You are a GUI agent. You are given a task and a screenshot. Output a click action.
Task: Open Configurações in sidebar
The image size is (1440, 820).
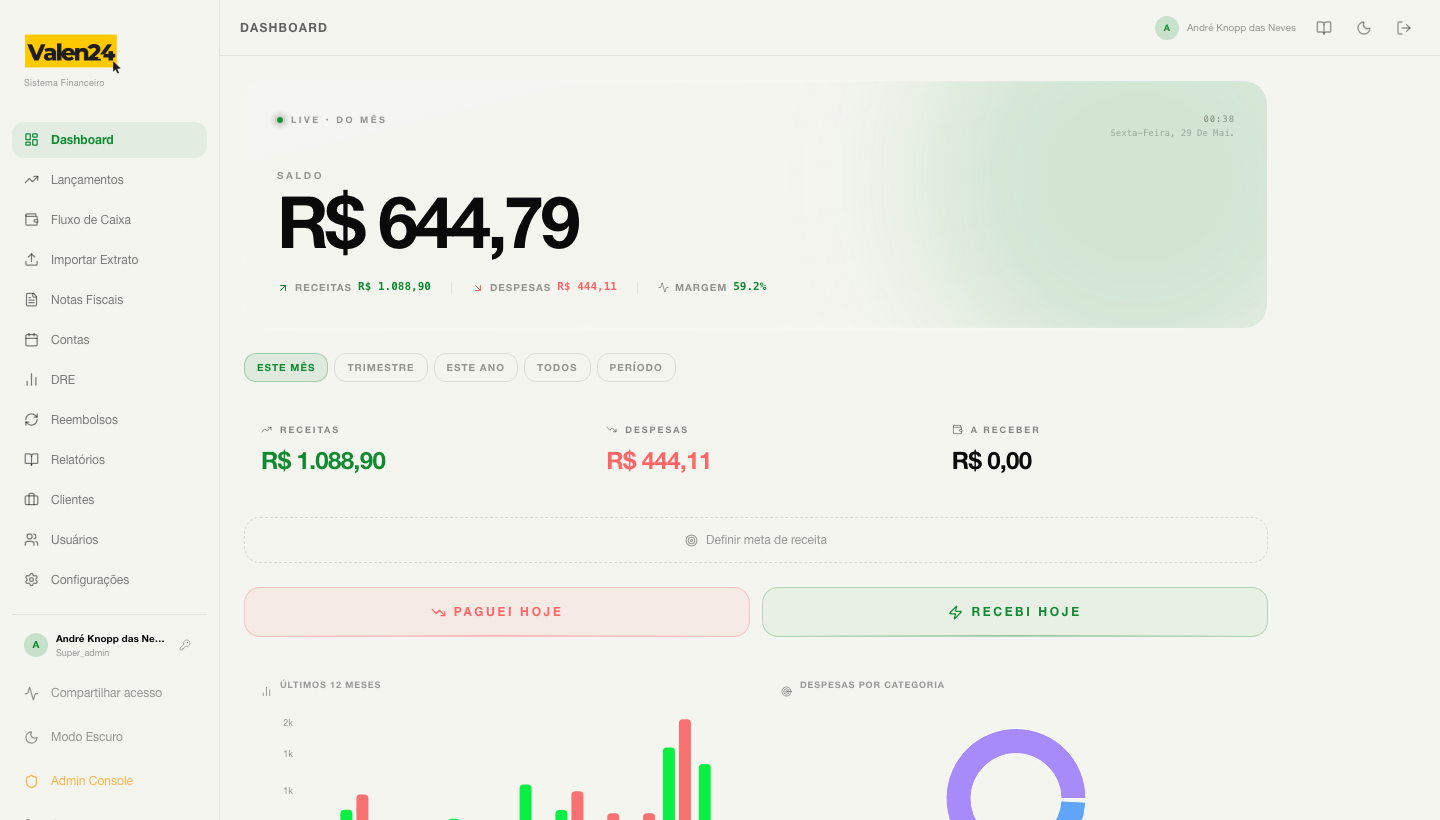tap(109, 580)
